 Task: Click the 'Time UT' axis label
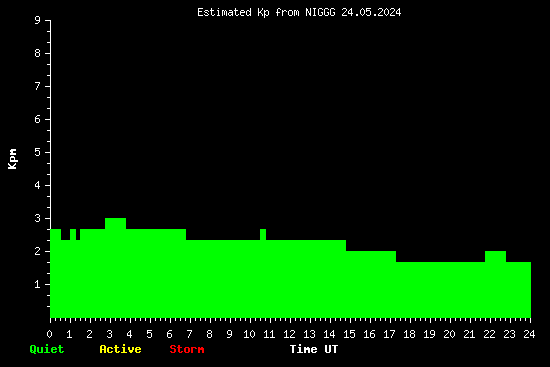click(x=314, y=349)
